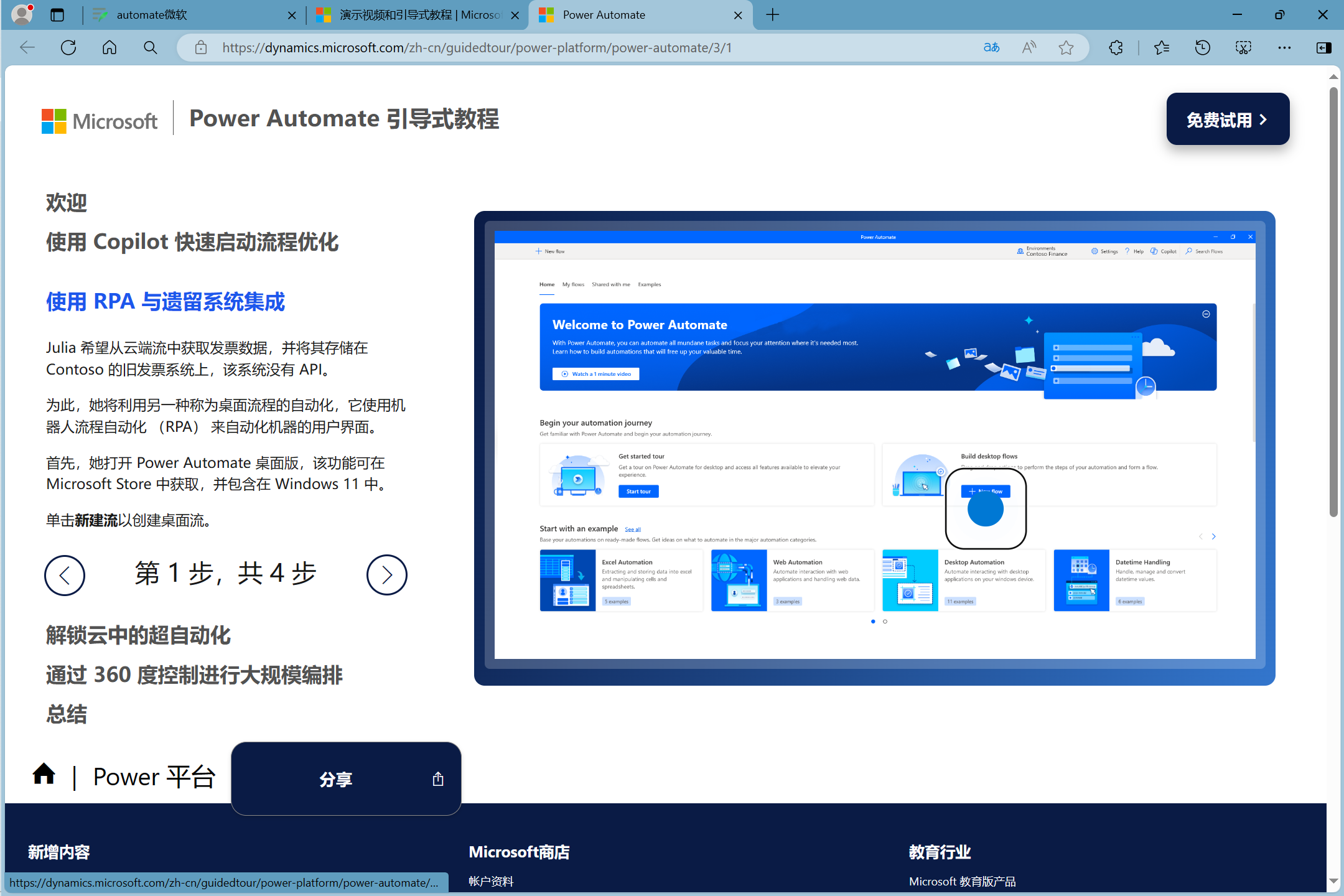This screenshot has height=896, width=1344.
Task: Open screenshot capture icon
Action: (1243, 48)
